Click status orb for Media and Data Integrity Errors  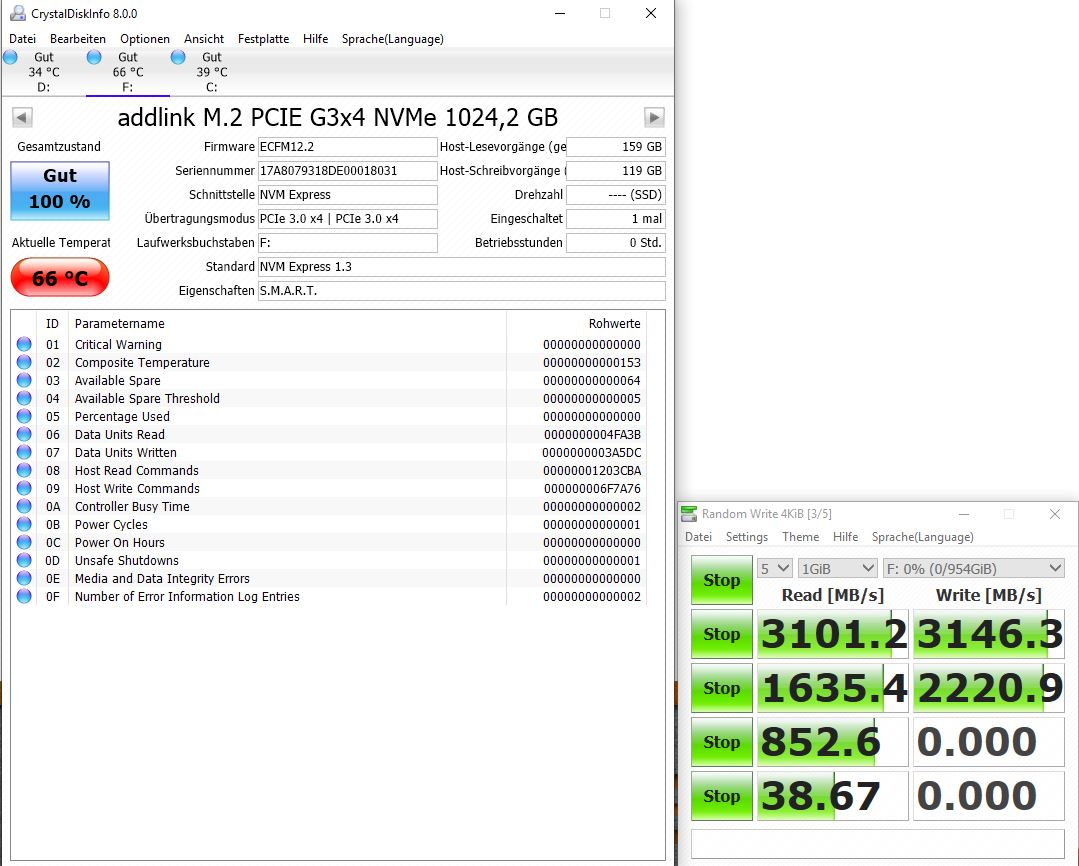click(24, 578)
